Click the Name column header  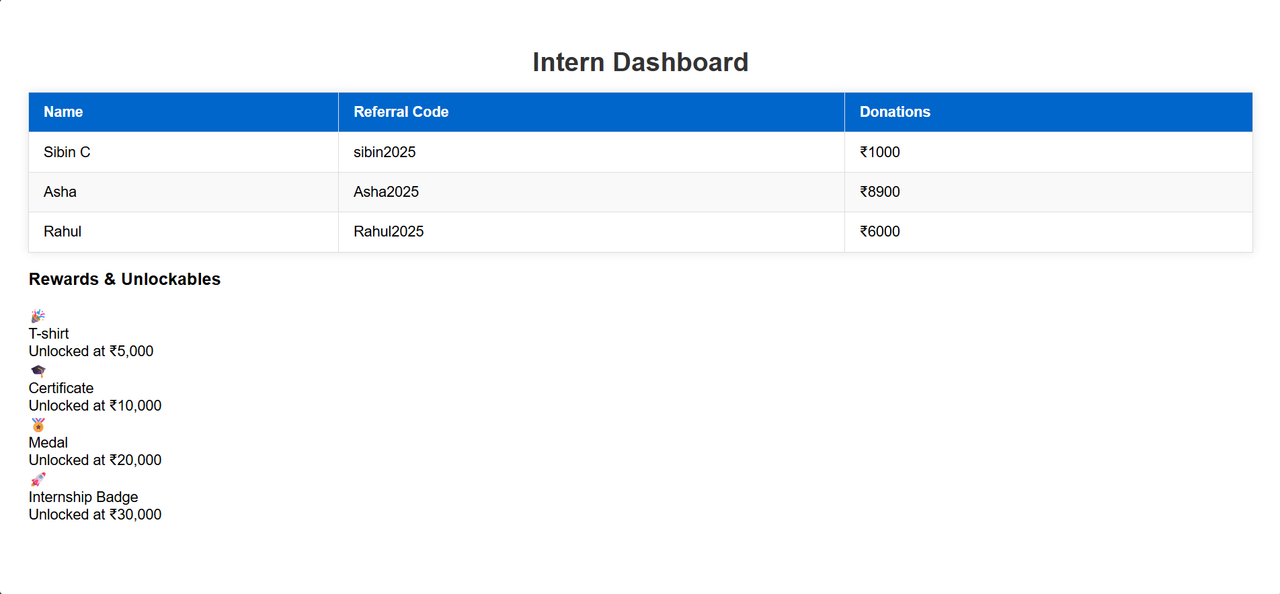(x=184, y=112)
